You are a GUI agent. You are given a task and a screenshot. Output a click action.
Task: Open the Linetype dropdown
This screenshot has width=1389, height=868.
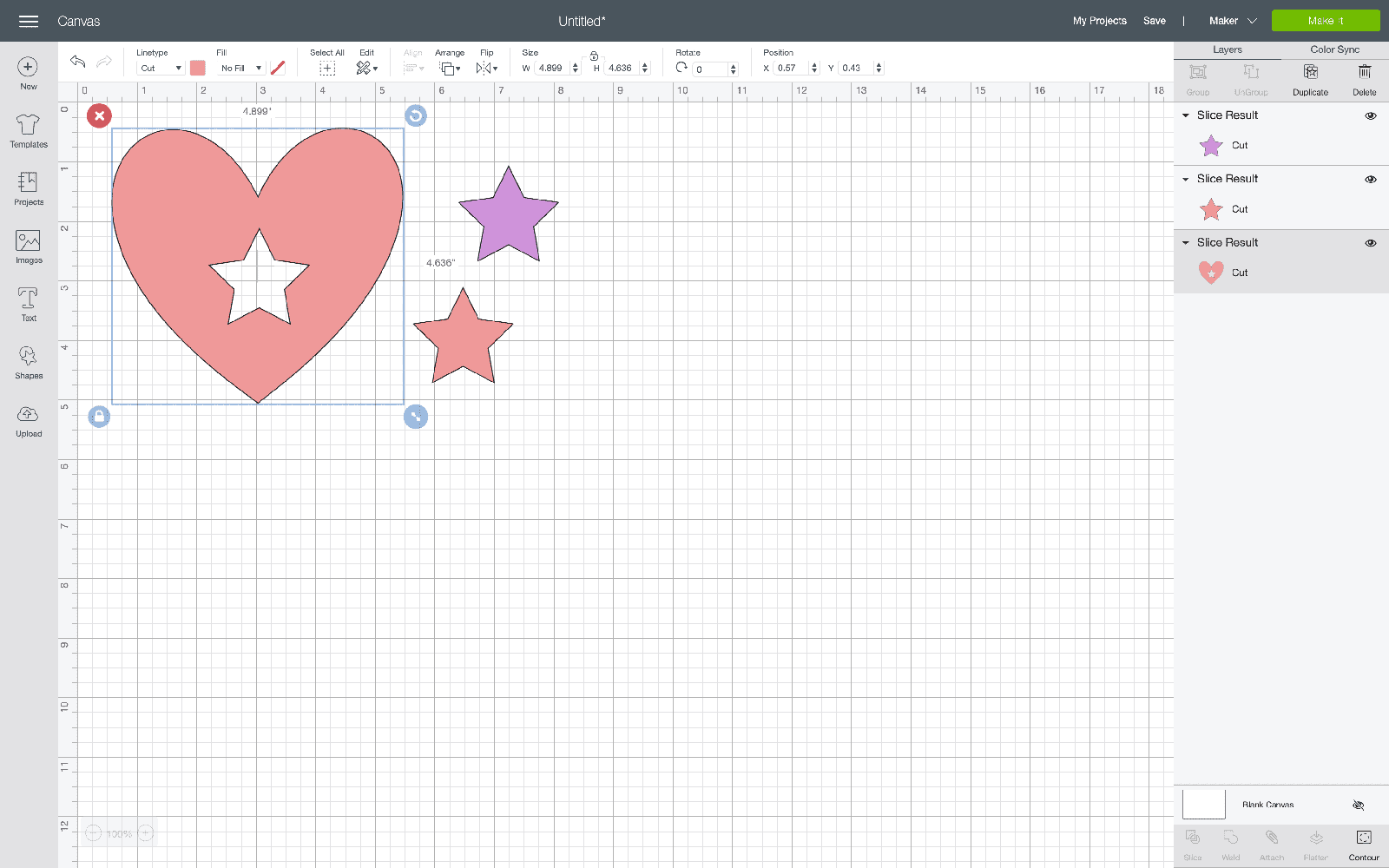click(161, 68)
